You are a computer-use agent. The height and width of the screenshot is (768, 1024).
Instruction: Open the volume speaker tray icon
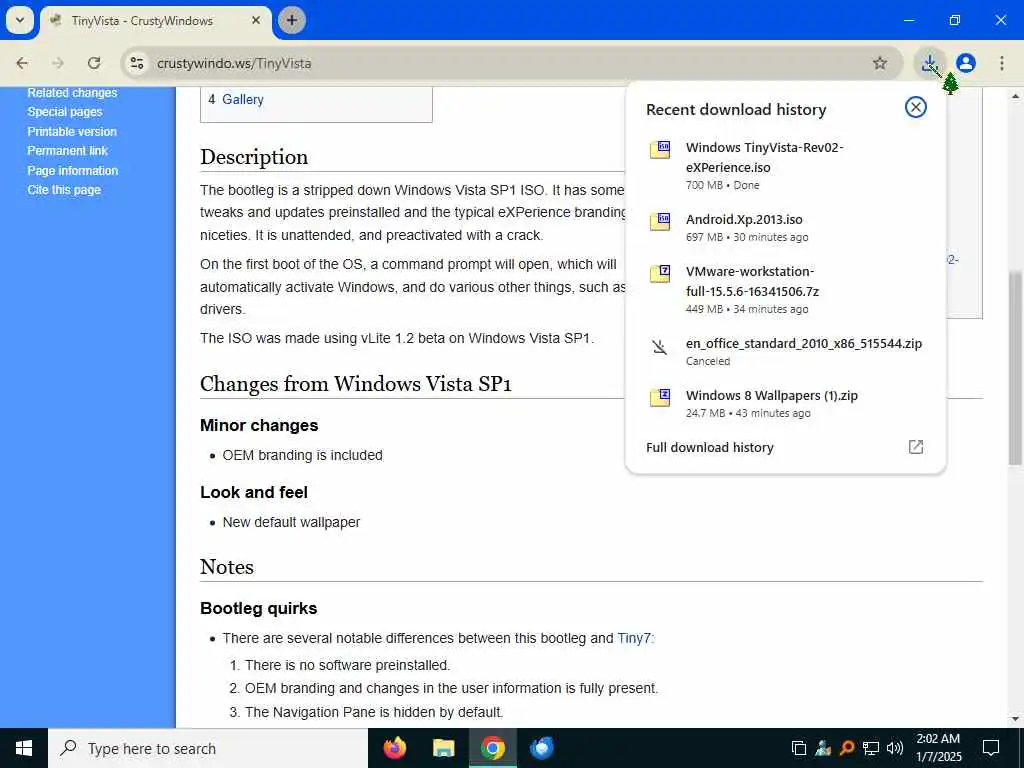(895, 748)
